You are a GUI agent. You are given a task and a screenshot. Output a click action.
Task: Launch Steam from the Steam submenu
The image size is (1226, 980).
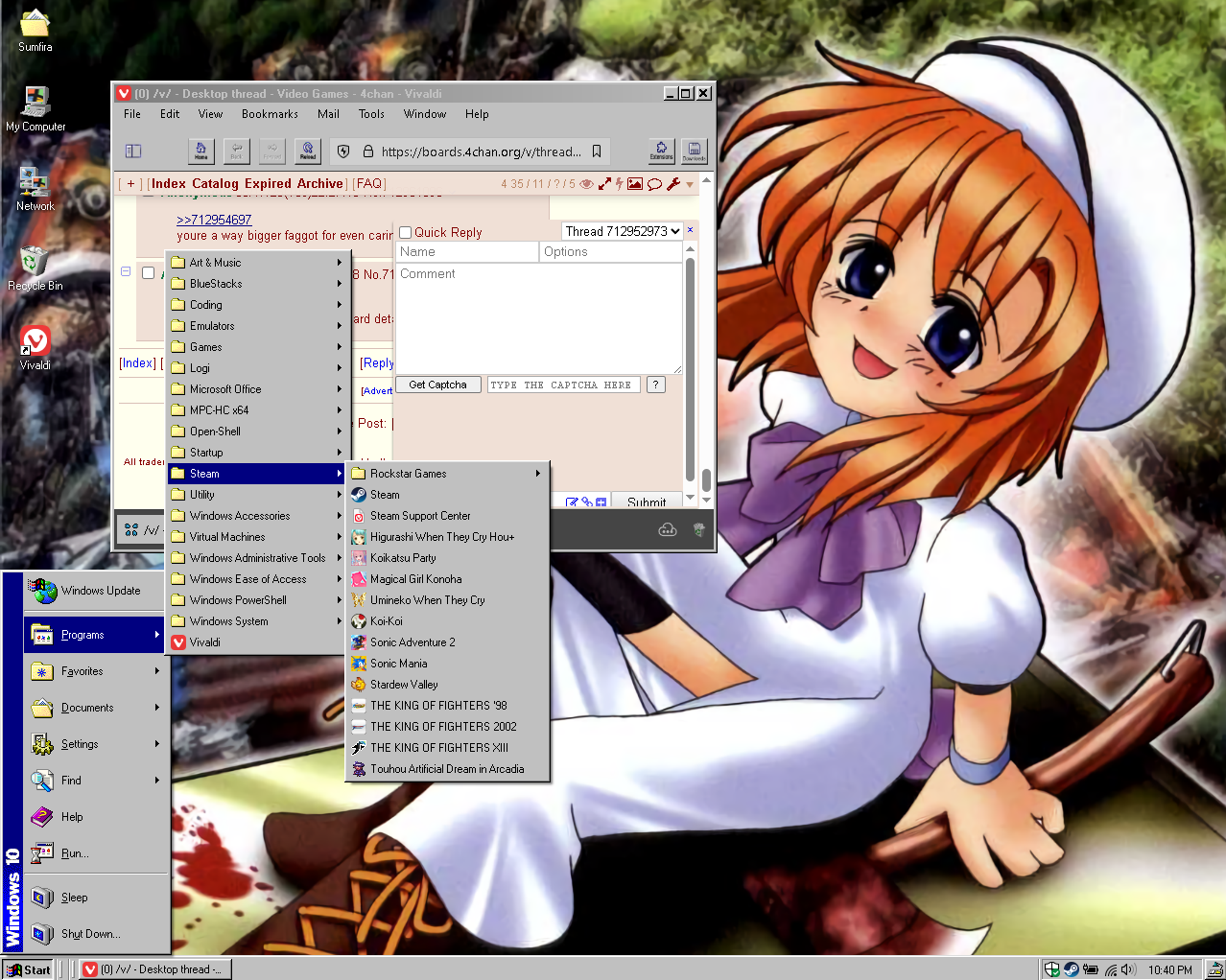pyautogui.click(x=447, y=495)
